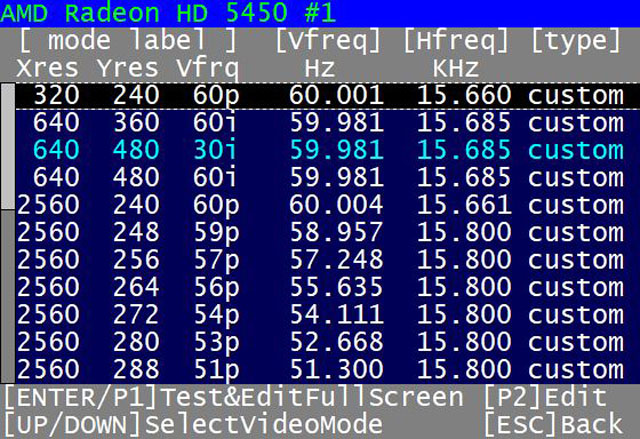This screenshot has width=640, height=439.
Task: Click the 55.635 vertical frequency value
Action: [336, 287]
